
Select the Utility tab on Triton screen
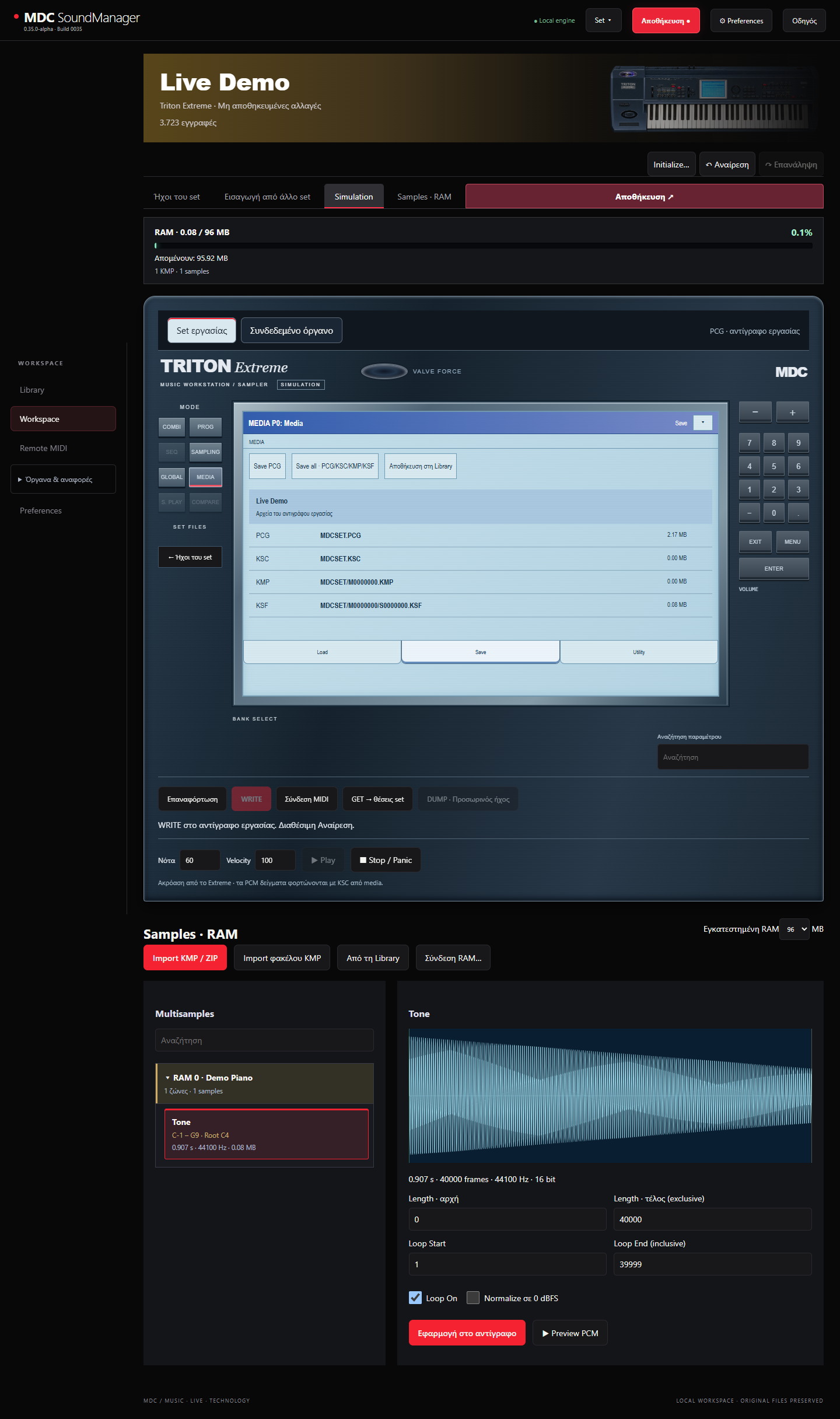639,652
